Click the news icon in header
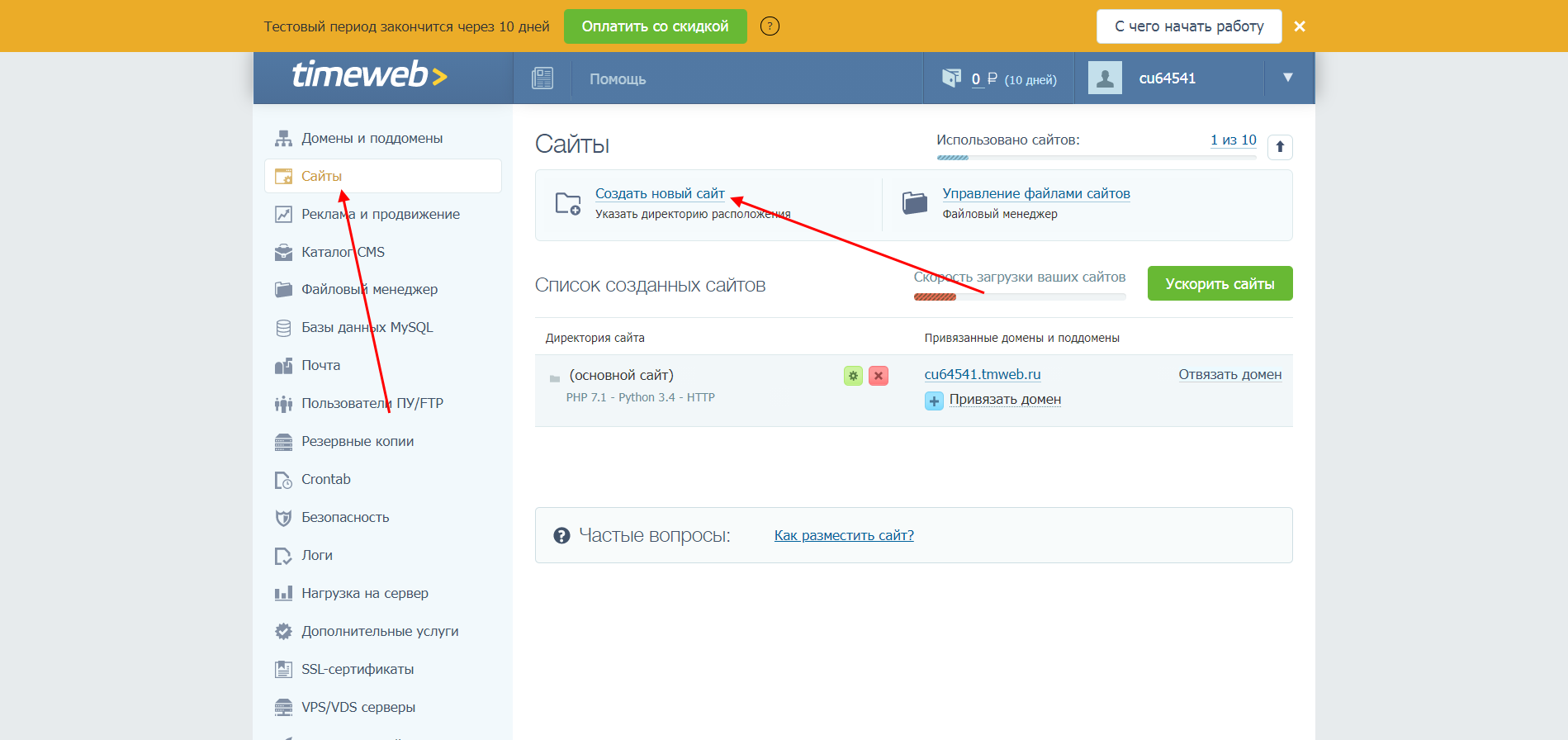 [x=542, y=78]
